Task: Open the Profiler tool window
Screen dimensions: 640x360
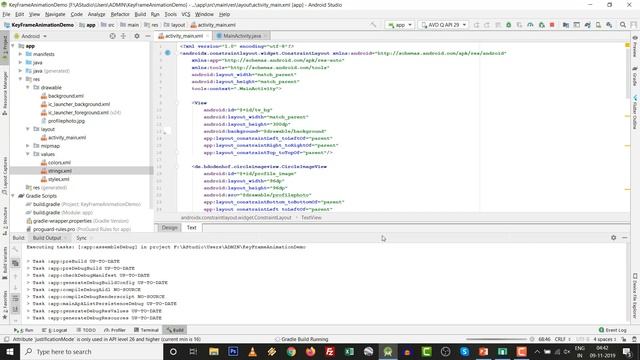Action: (115, 330)
